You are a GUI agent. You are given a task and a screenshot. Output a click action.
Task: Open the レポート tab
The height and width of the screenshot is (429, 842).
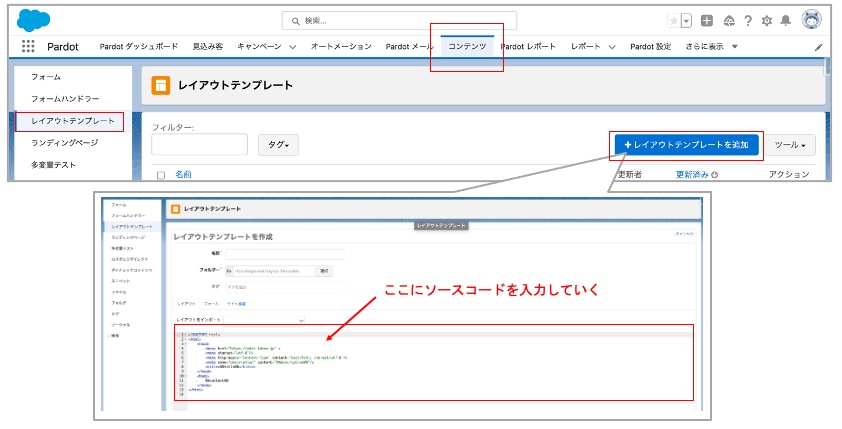pyautogui.click(x=585, y=47)
